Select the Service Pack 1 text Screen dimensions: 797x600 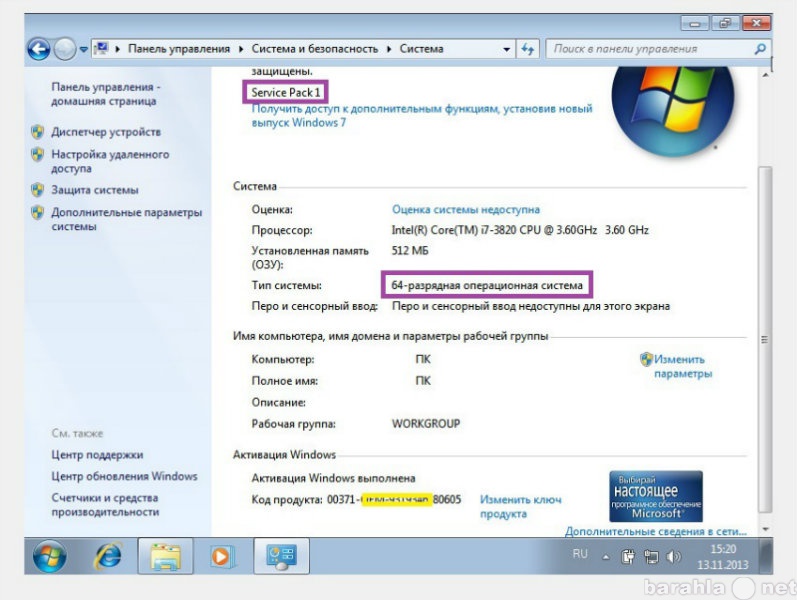(286, 93)
